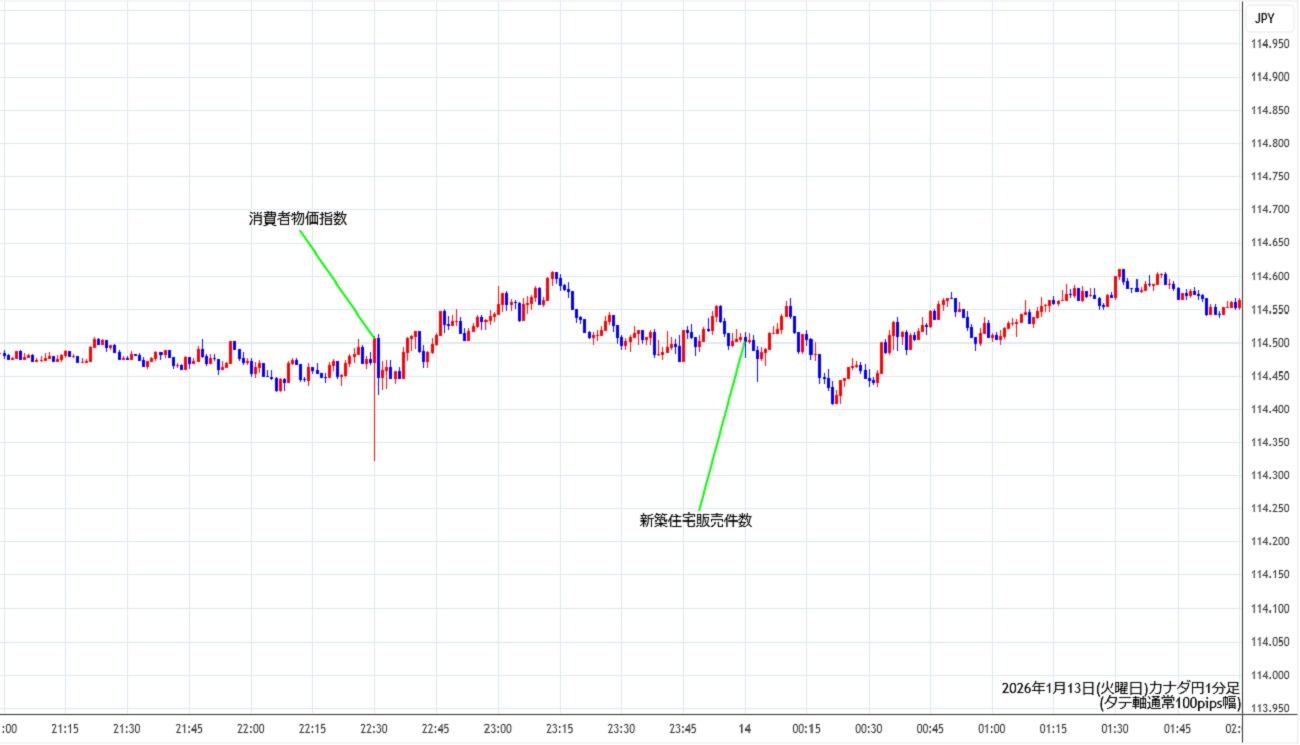Viewport: 1300px width, 745px height.
Task: Click the タテ軸通常100pips幅 note text
Action: click(1170, 703)
